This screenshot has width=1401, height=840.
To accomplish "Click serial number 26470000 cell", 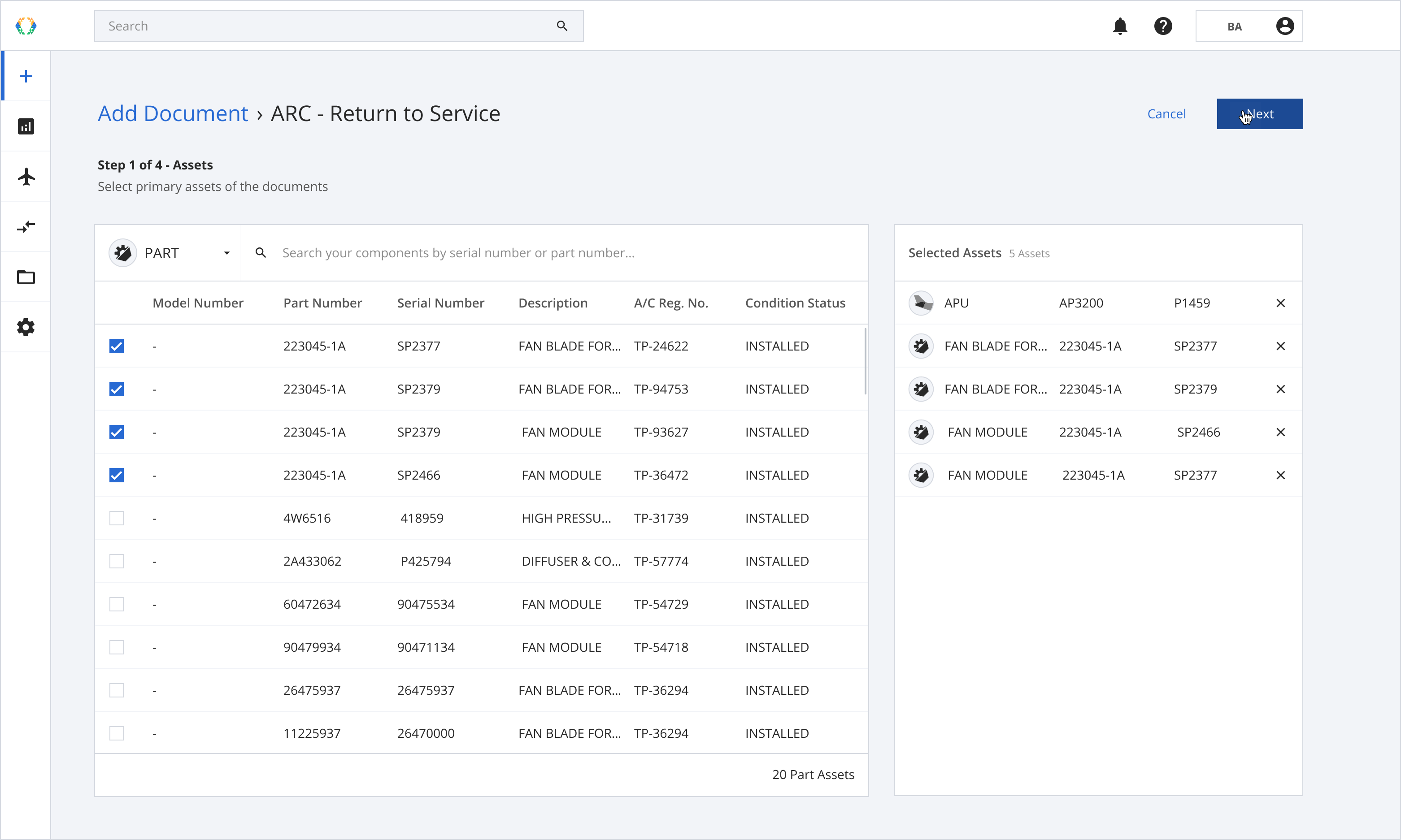I will (426, 734).
